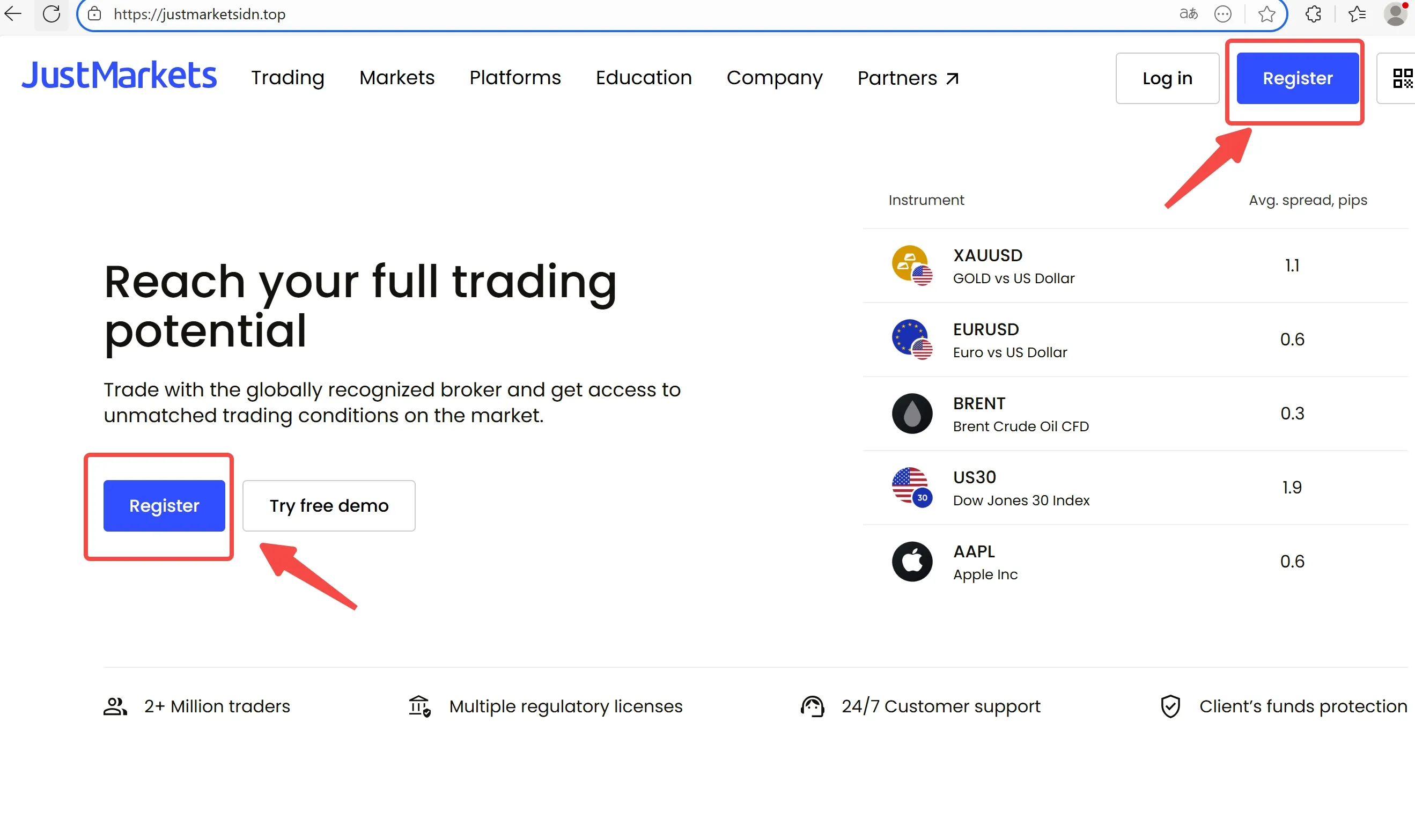The width and height of the screenshot is (1415, 840).
Task: Click the 'Brent Crude Oil CFD' description
Action: (1021, 427)
